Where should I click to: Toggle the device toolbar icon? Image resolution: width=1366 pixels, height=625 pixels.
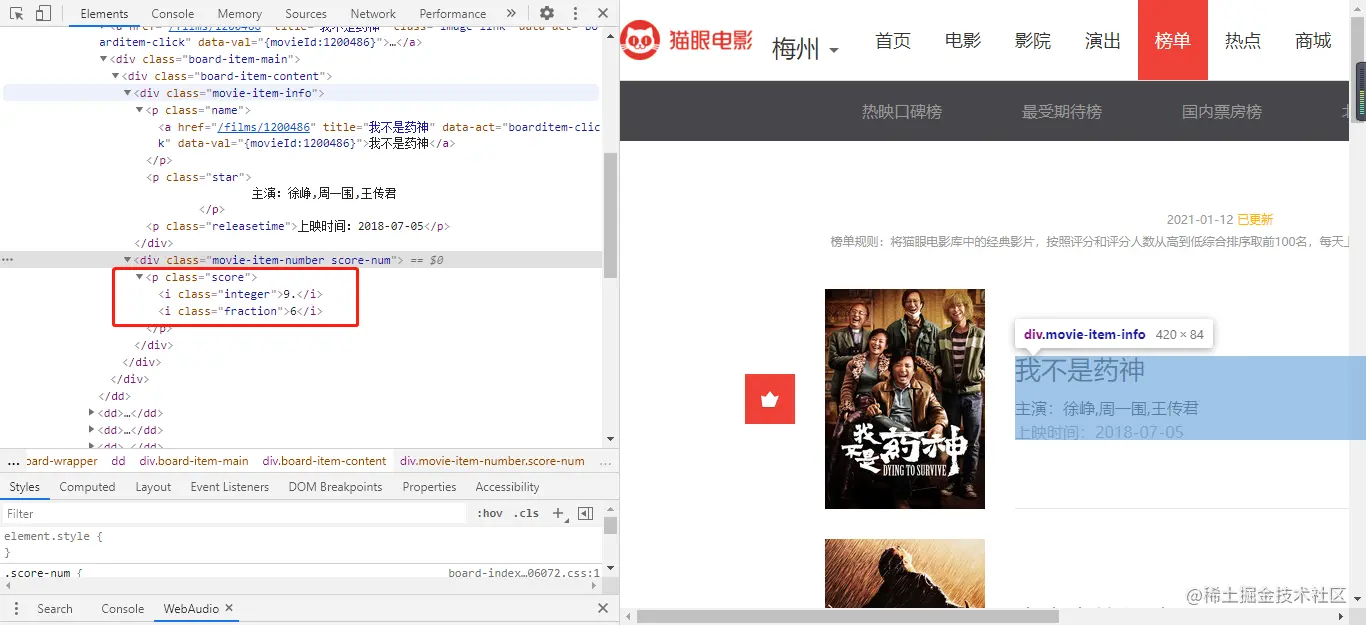[x=43, y=13]
